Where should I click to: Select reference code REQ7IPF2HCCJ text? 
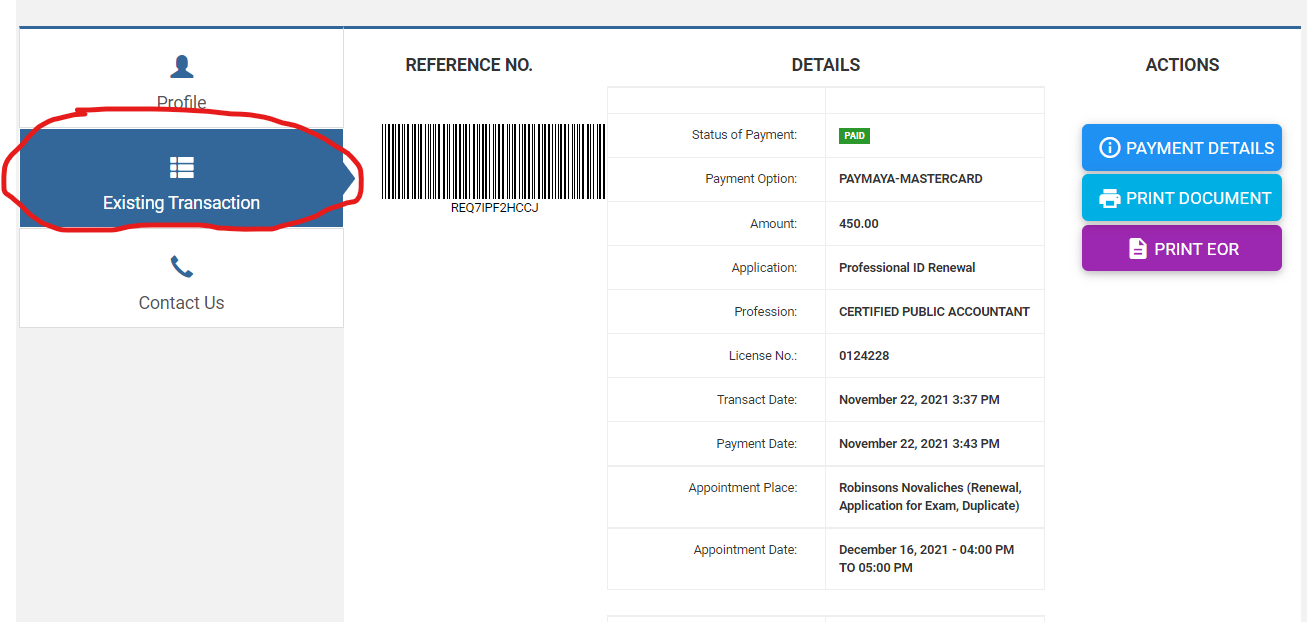pyautogui.click(x=495, y=208)
